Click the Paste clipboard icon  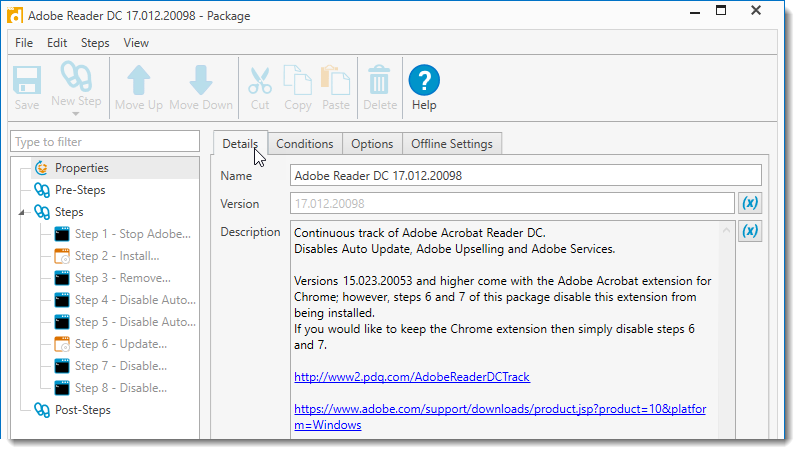tap(335, 82)
